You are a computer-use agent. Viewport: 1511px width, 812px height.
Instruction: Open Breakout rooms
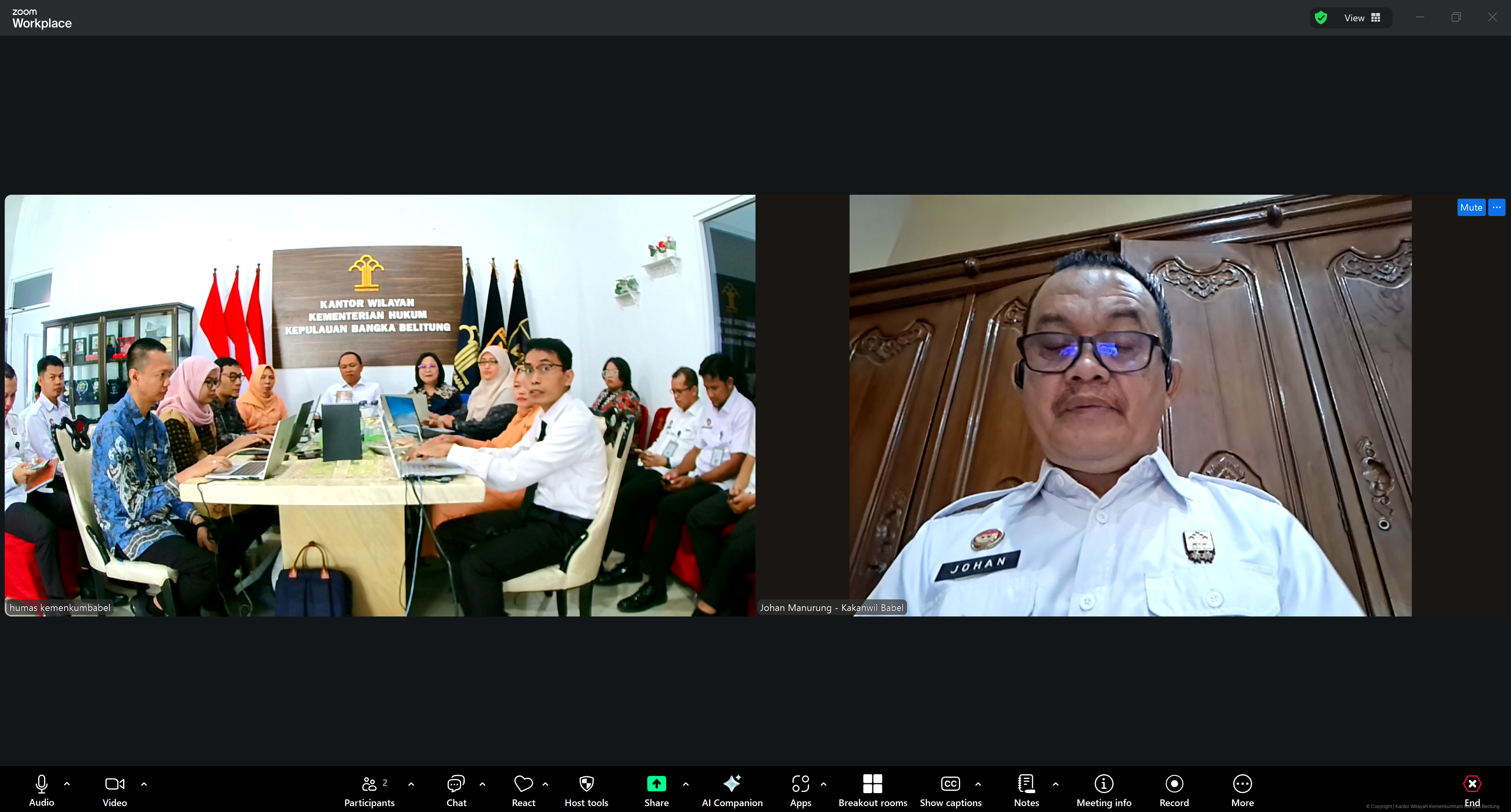pos(872,789)
